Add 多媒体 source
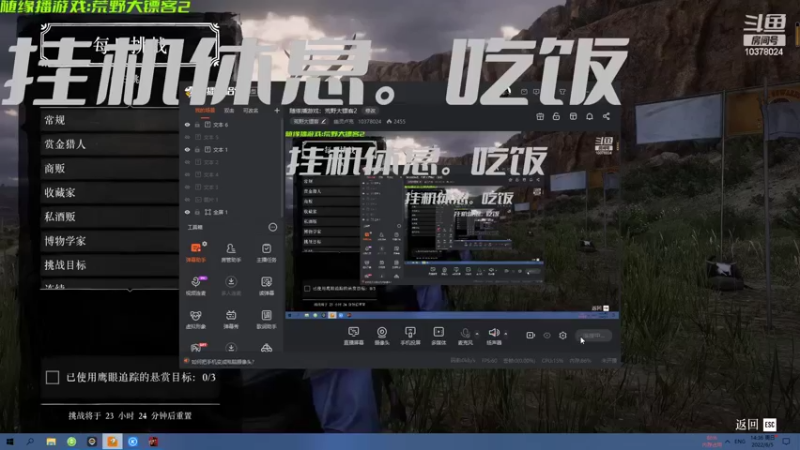Image resolution: width=800 pixels, height=450 pixels. tap(438, 336)
